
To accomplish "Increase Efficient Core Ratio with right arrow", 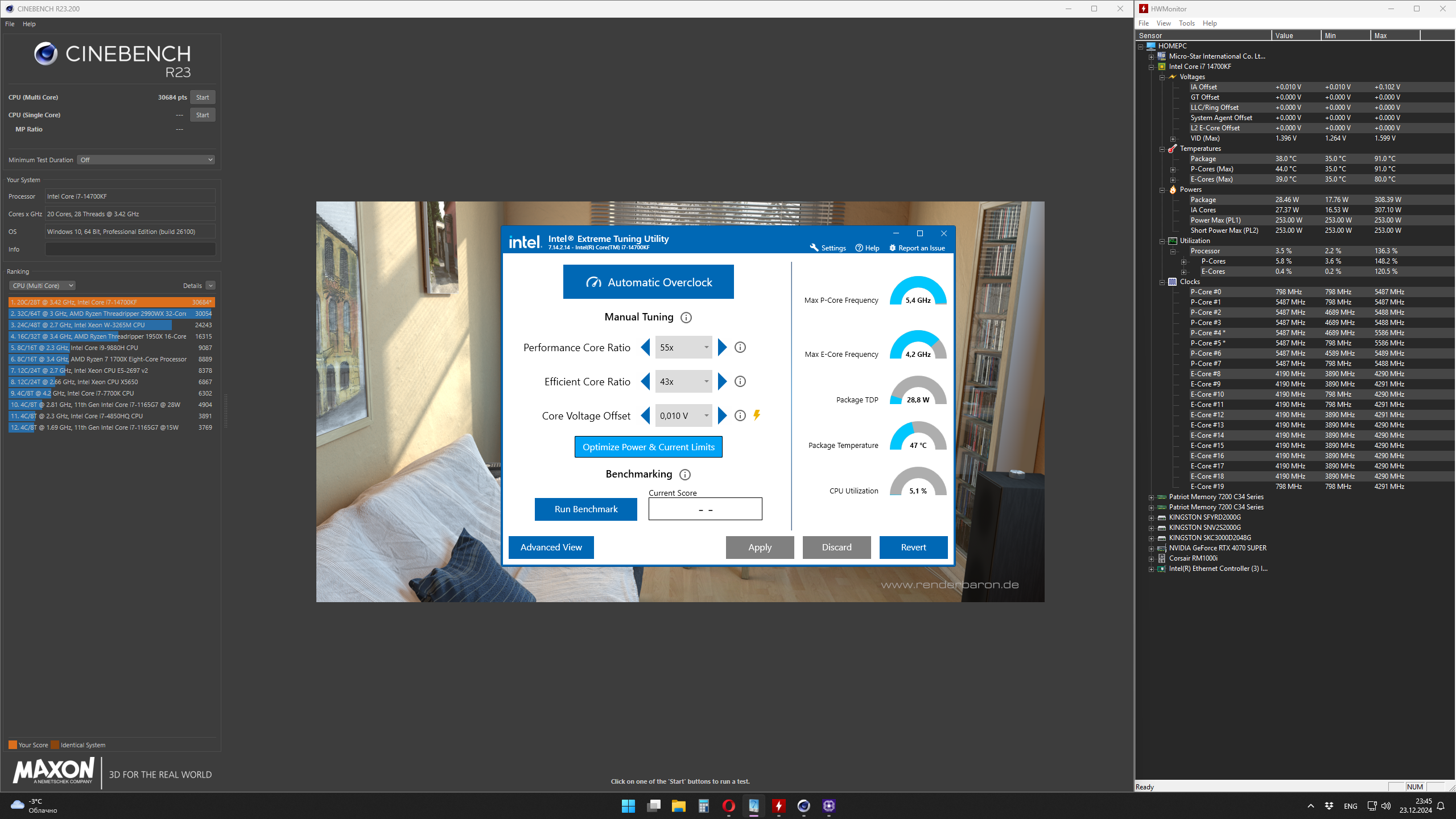I will [722, 381].
